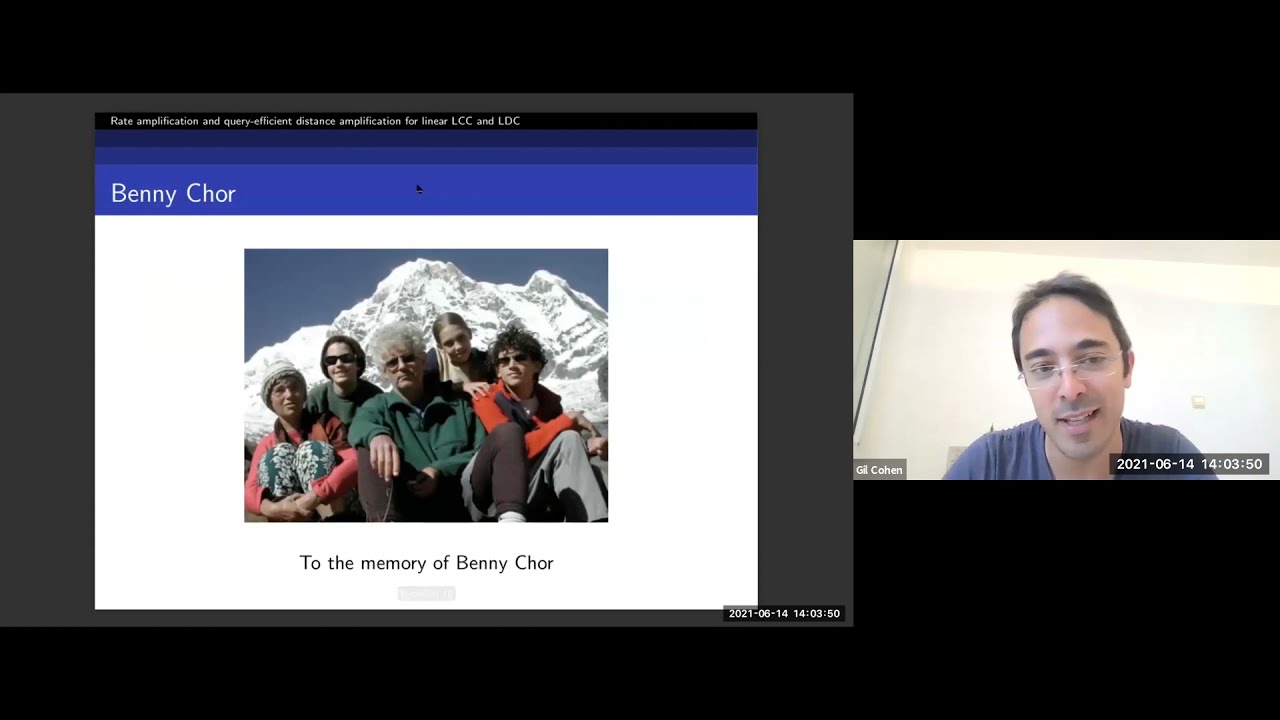Click the timestamp overlay on the speaker video

click(1189, 464)
